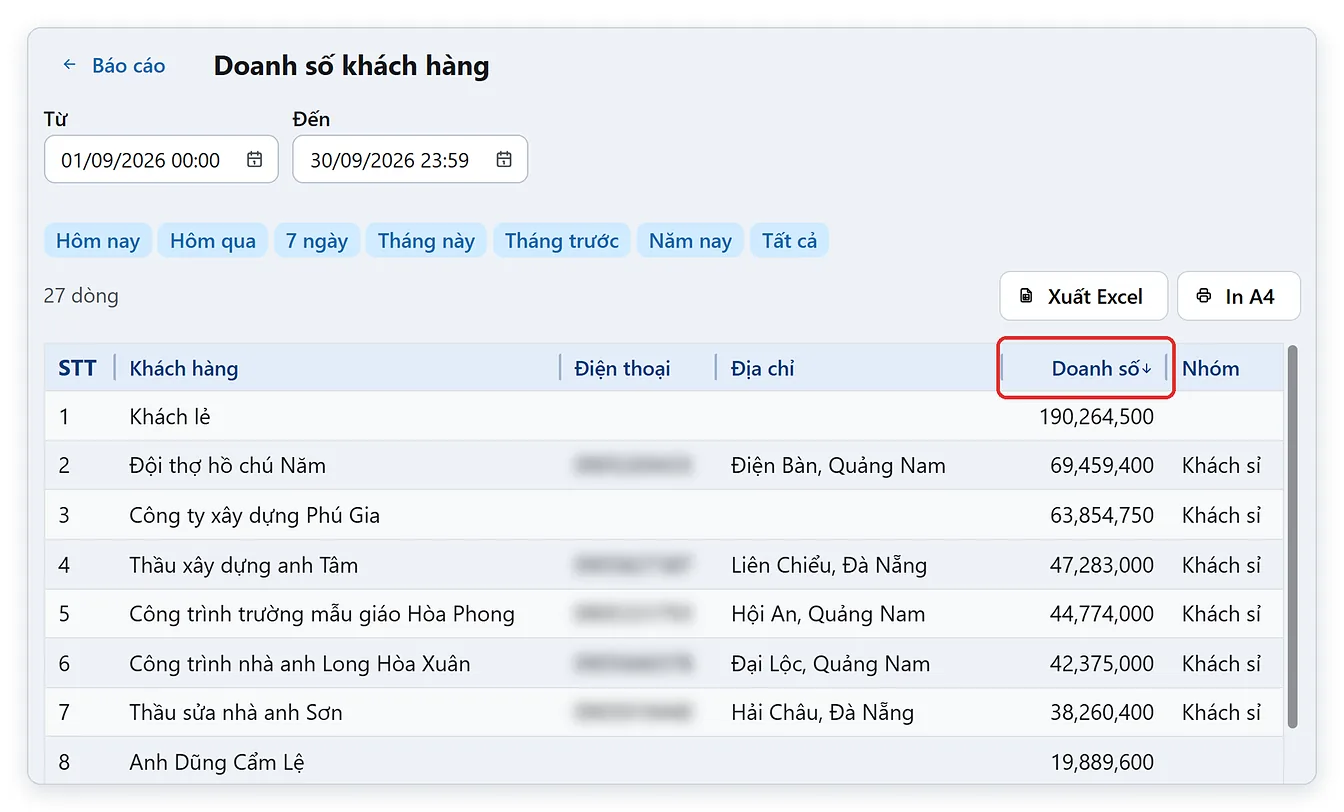Sort by the STT column header

tap(77, 368)
